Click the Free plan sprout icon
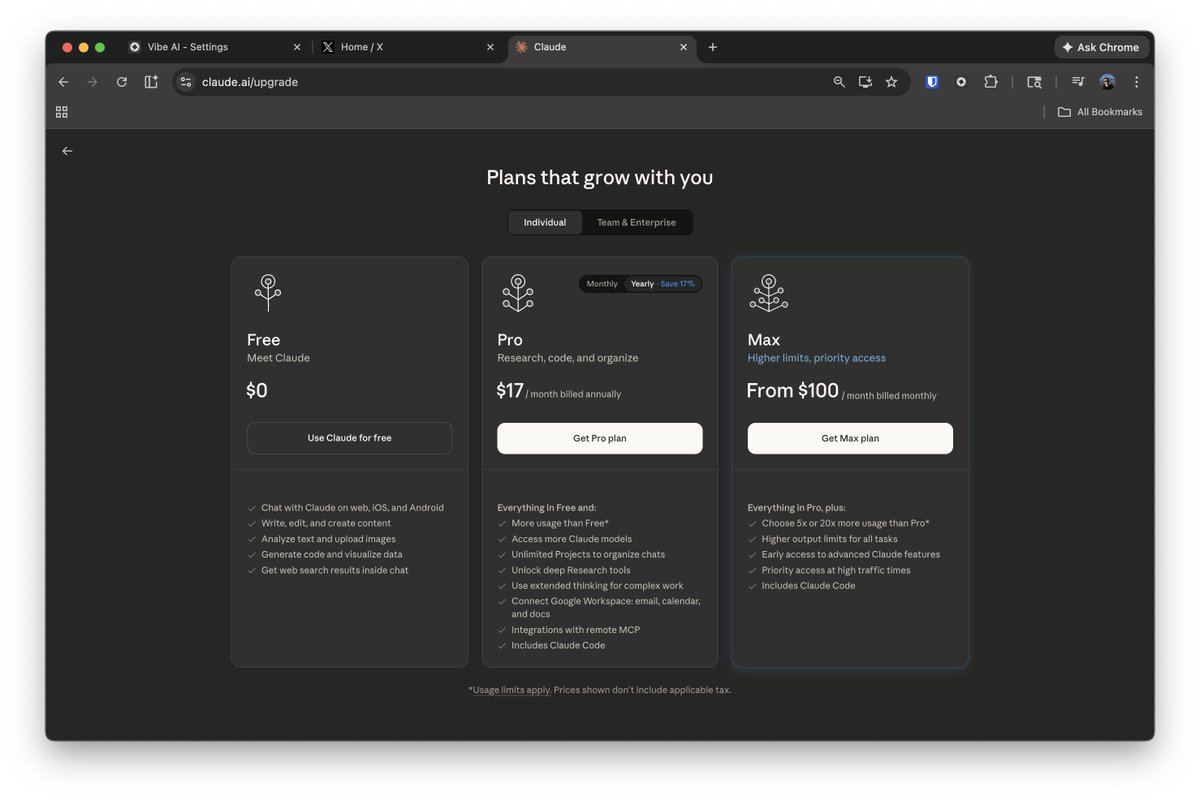This screenshot has height=801, width=1200. coord(267,293)
